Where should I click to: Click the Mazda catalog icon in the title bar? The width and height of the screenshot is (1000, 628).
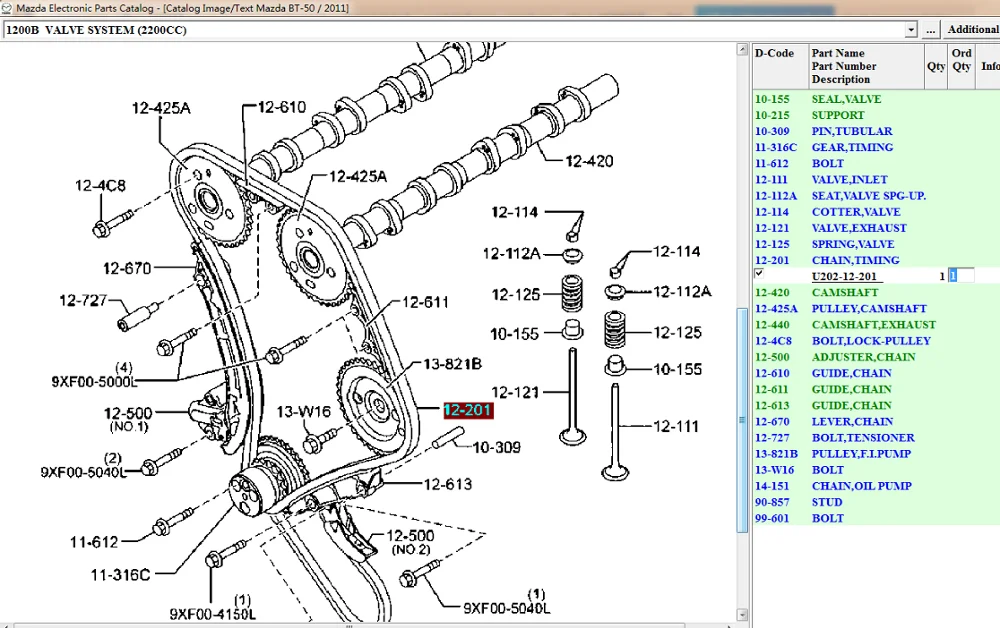tap(7, 7)
